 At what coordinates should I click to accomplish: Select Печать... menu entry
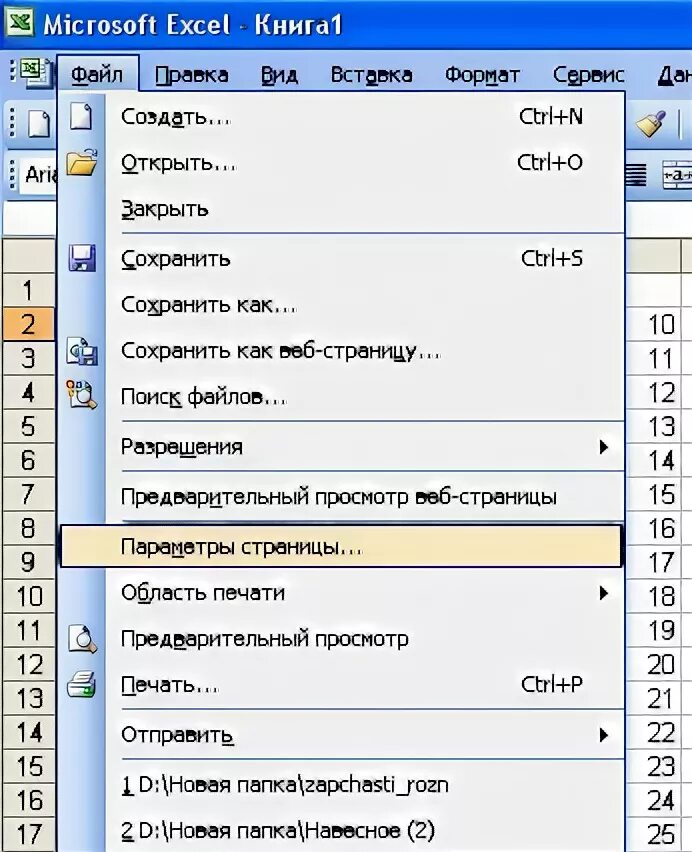pos(342,685)
